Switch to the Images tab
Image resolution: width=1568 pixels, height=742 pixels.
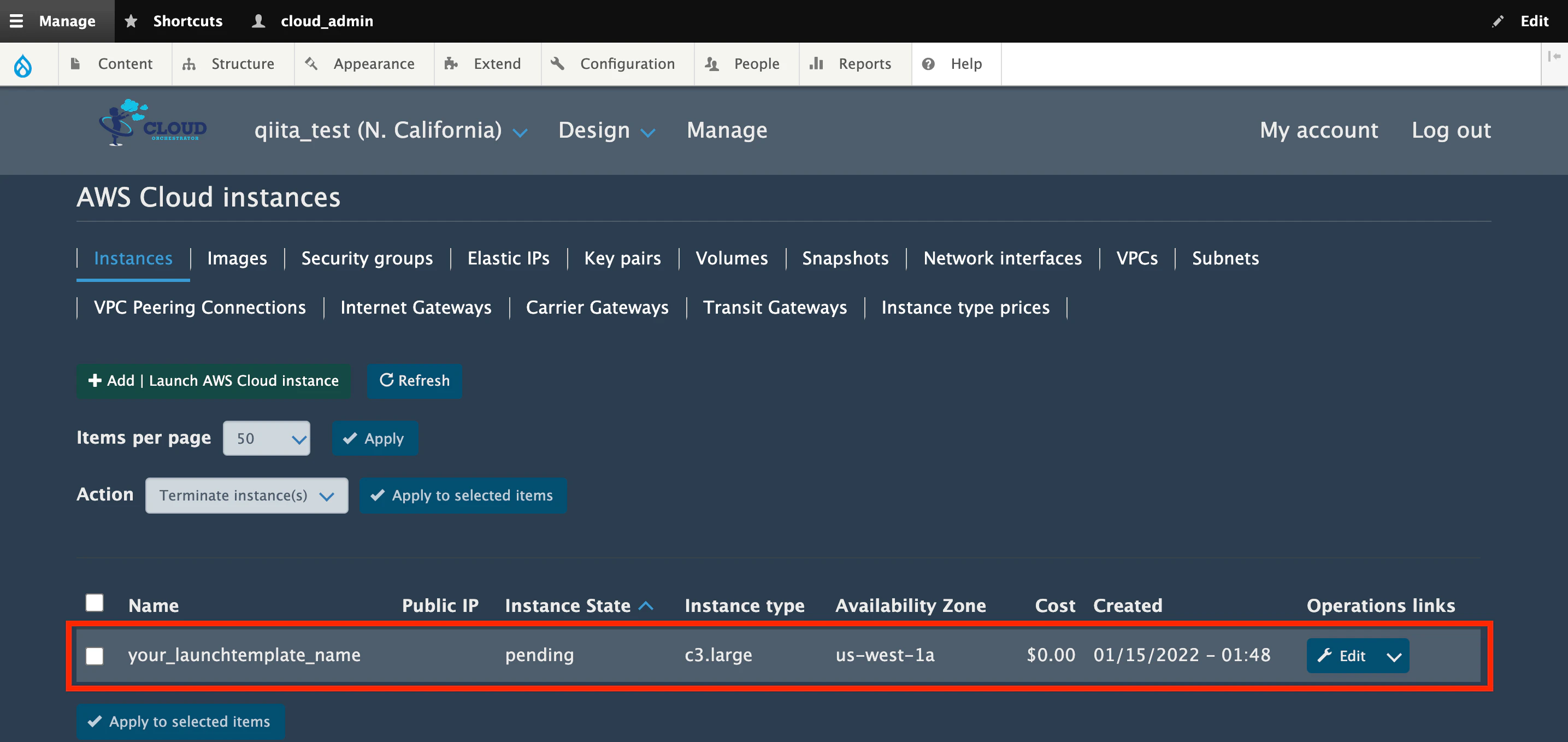(x=237, y=258)
